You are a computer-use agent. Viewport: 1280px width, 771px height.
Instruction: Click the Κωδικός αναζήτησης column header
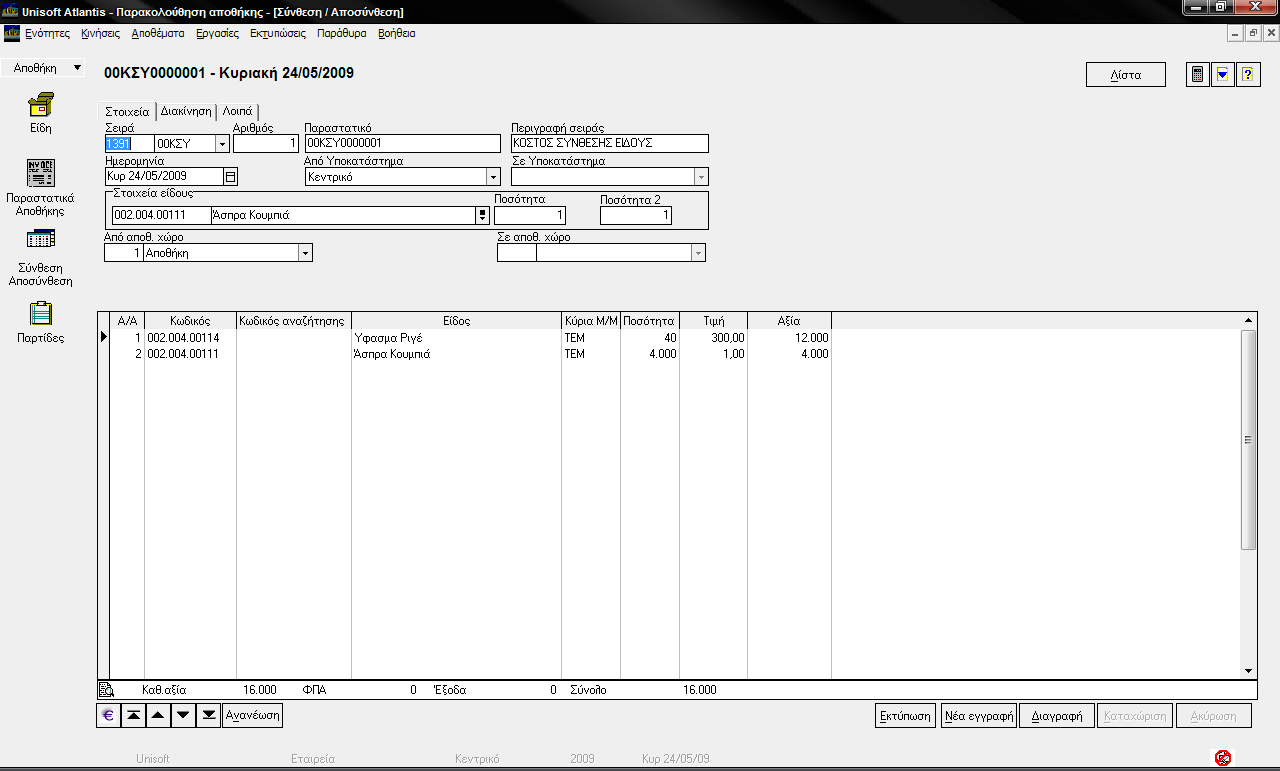coord(294,321)
